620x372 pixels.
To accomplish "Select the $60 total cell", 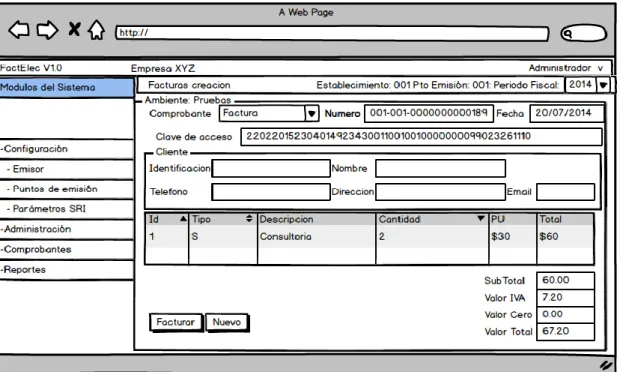I will [565, 237].
